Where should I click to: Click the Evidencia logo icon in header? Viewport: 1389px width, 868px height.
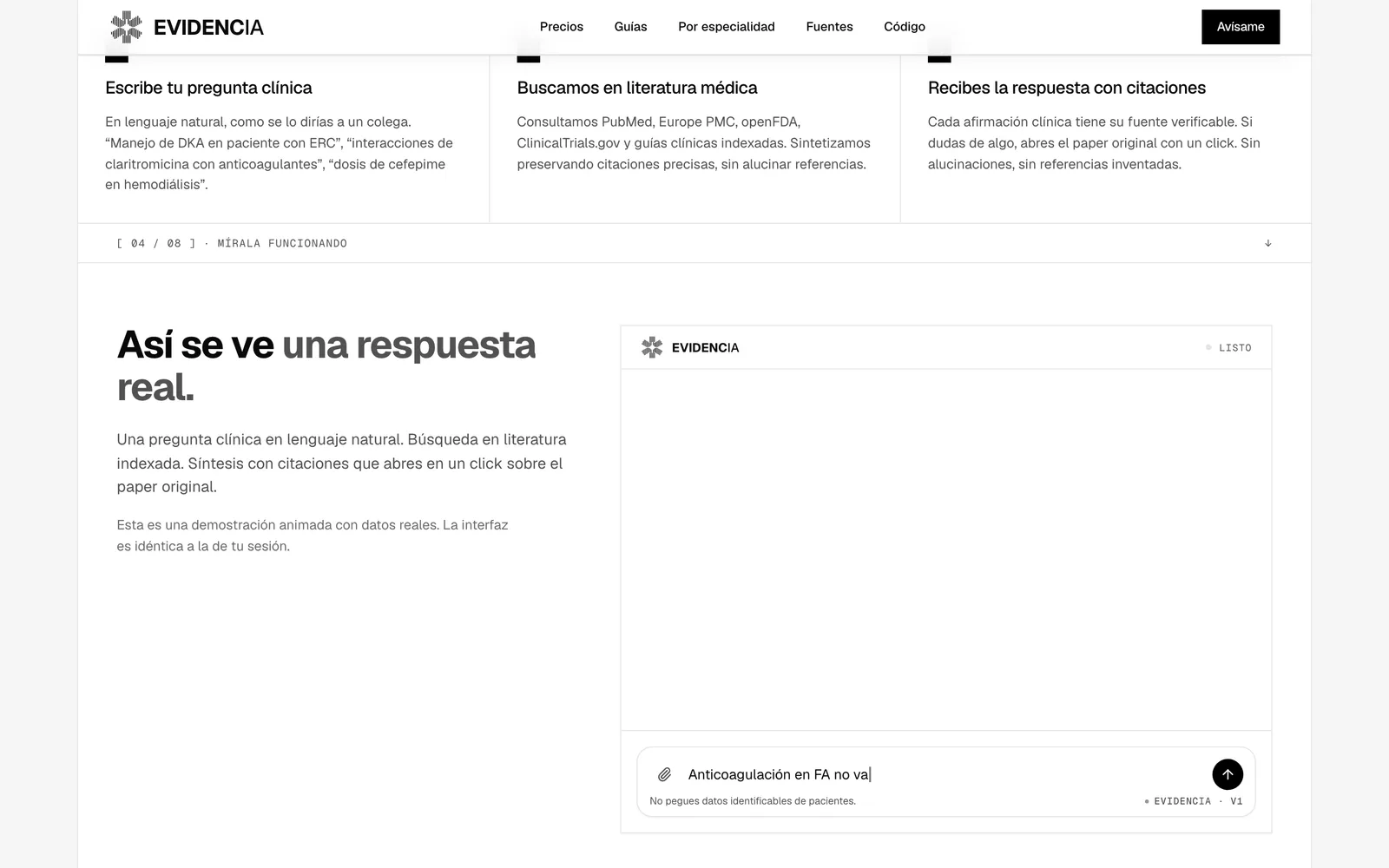pos(126,27)
